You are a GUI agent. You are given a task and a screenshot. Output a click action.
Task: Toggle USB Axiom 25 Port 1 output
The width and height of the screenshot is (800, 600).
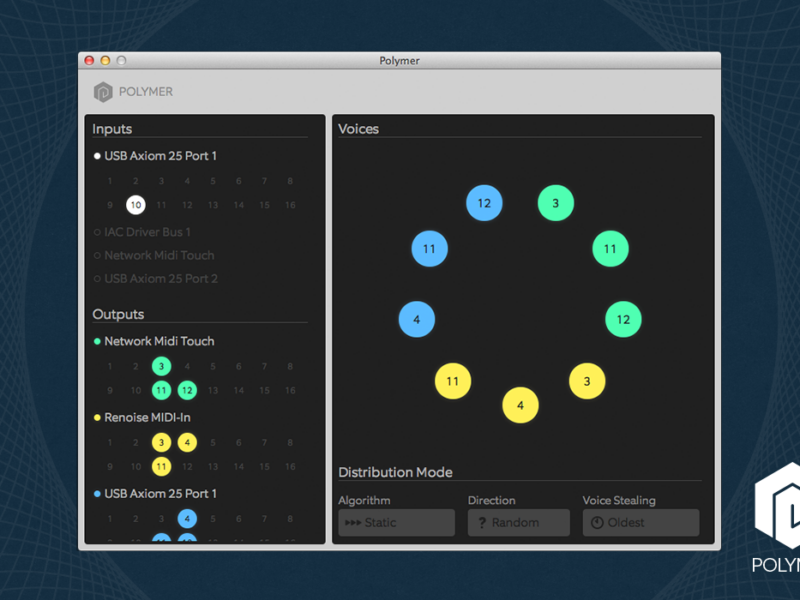[156, 493]
